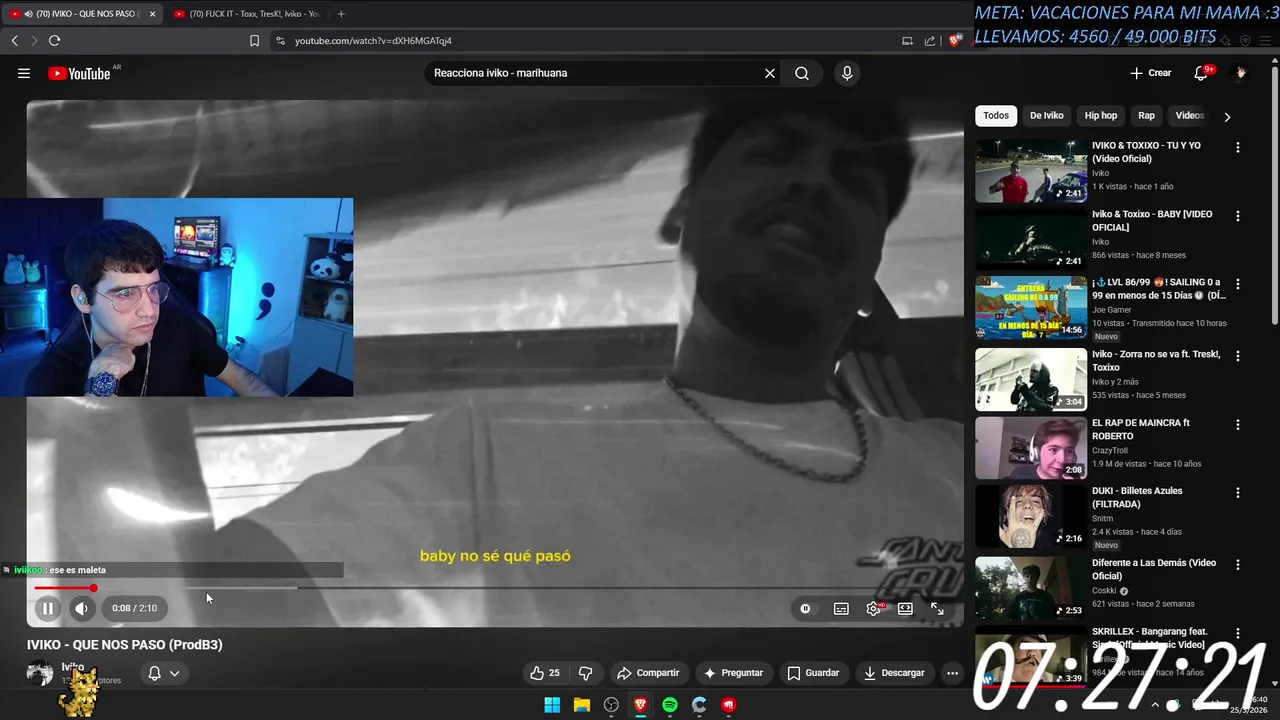1280x720 pixels.
Task: Open the YouTube hamburger guide menu
Action: coord(24,73)
